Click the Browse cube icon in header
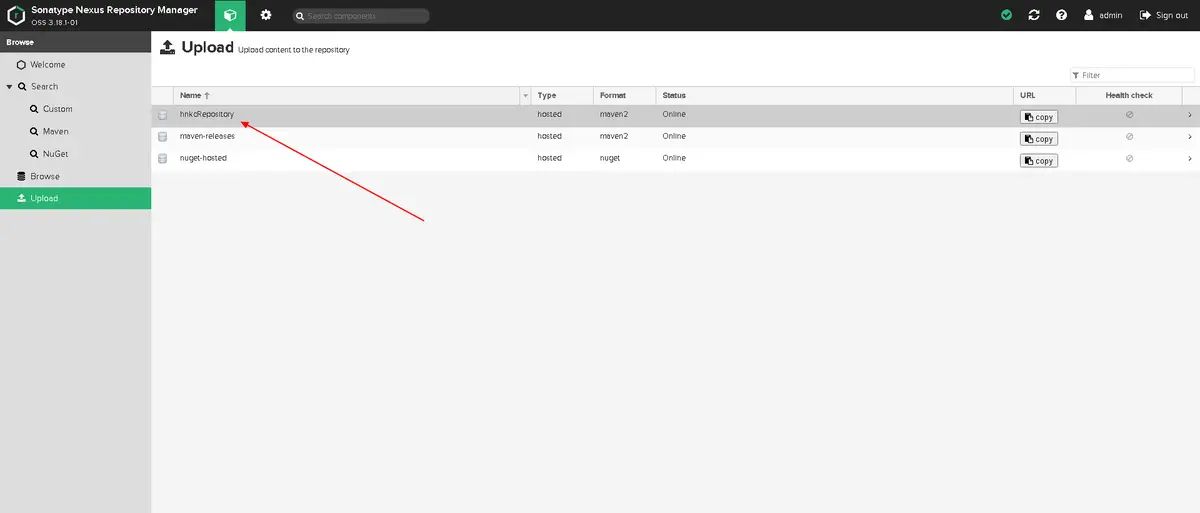This screenshot has height=513, width=1200. [x=230, y=15]
